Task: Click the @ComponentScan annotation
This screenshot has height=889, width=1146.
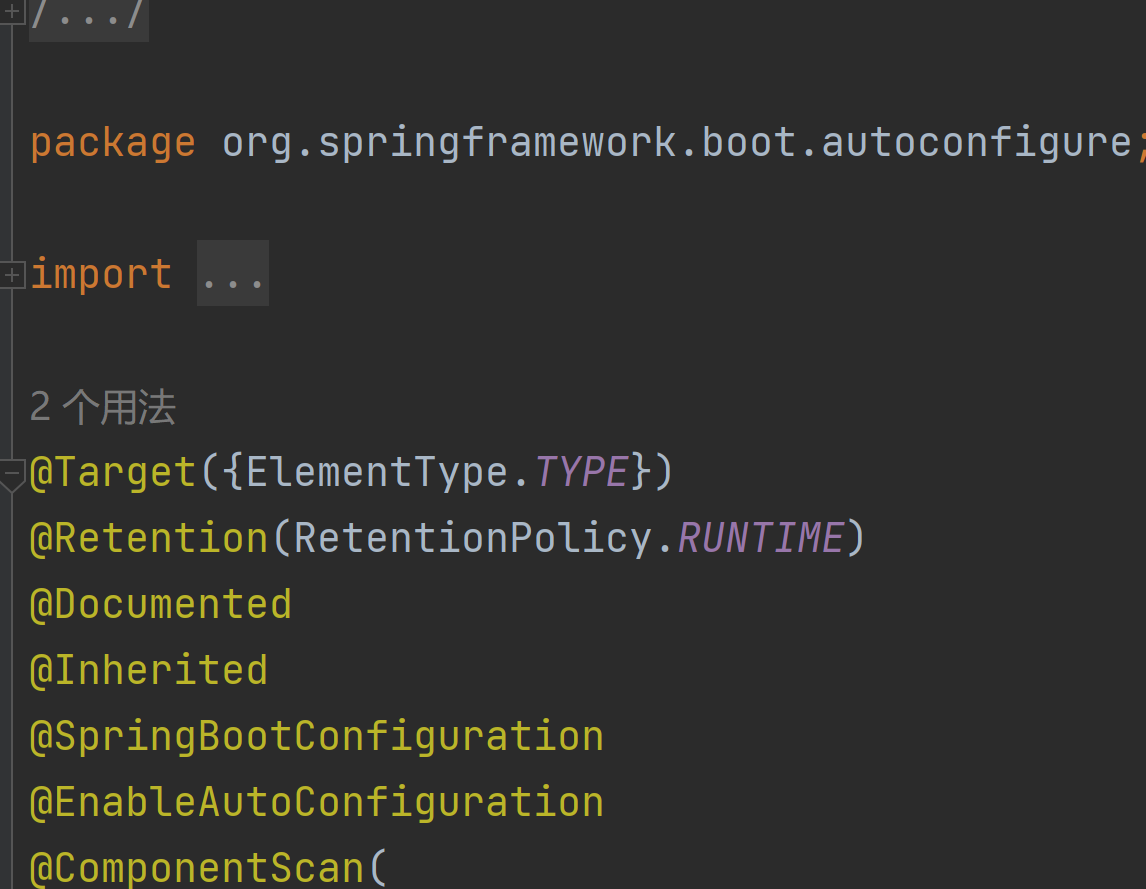Action: tap(197, 869)
